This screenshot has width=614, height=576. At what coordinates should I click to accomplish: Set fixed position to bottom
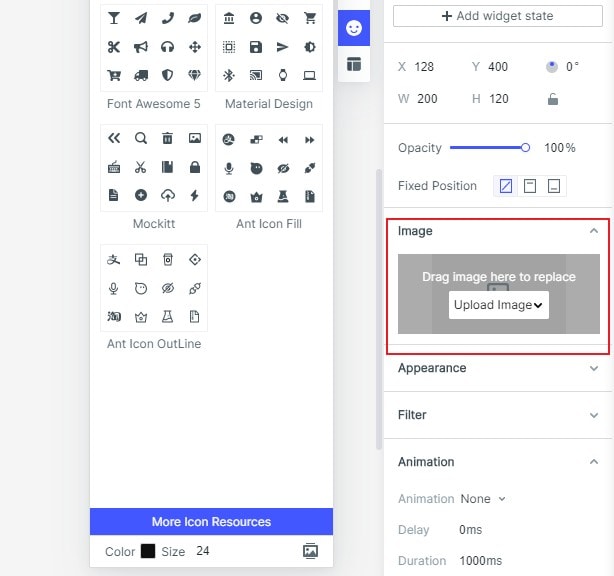pos(553,186)
